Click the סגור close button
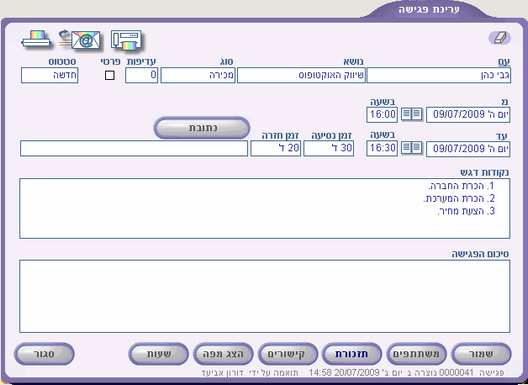 pos(44,354)
